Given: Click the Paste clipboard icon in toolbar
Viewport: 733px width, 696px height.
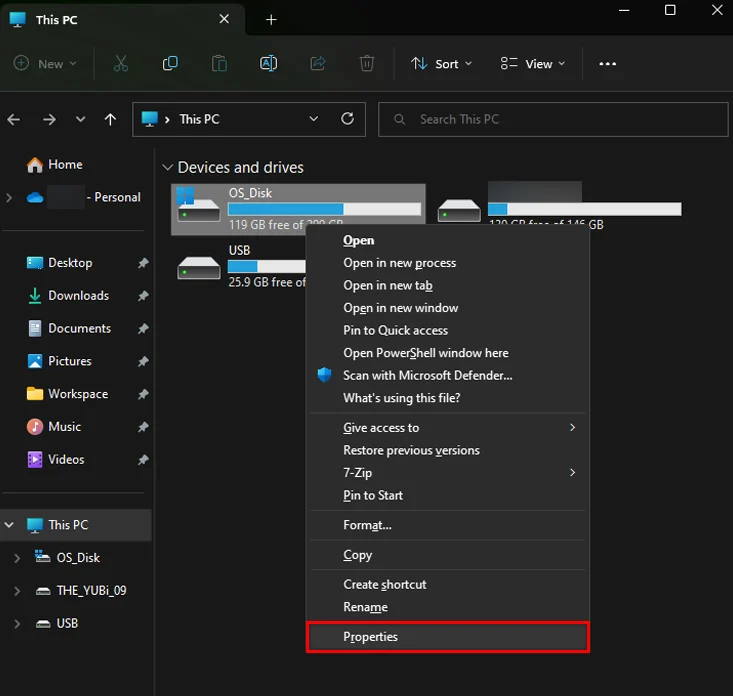Looking at the screenshot, I should pyautogui.click(x=219, y=64).
